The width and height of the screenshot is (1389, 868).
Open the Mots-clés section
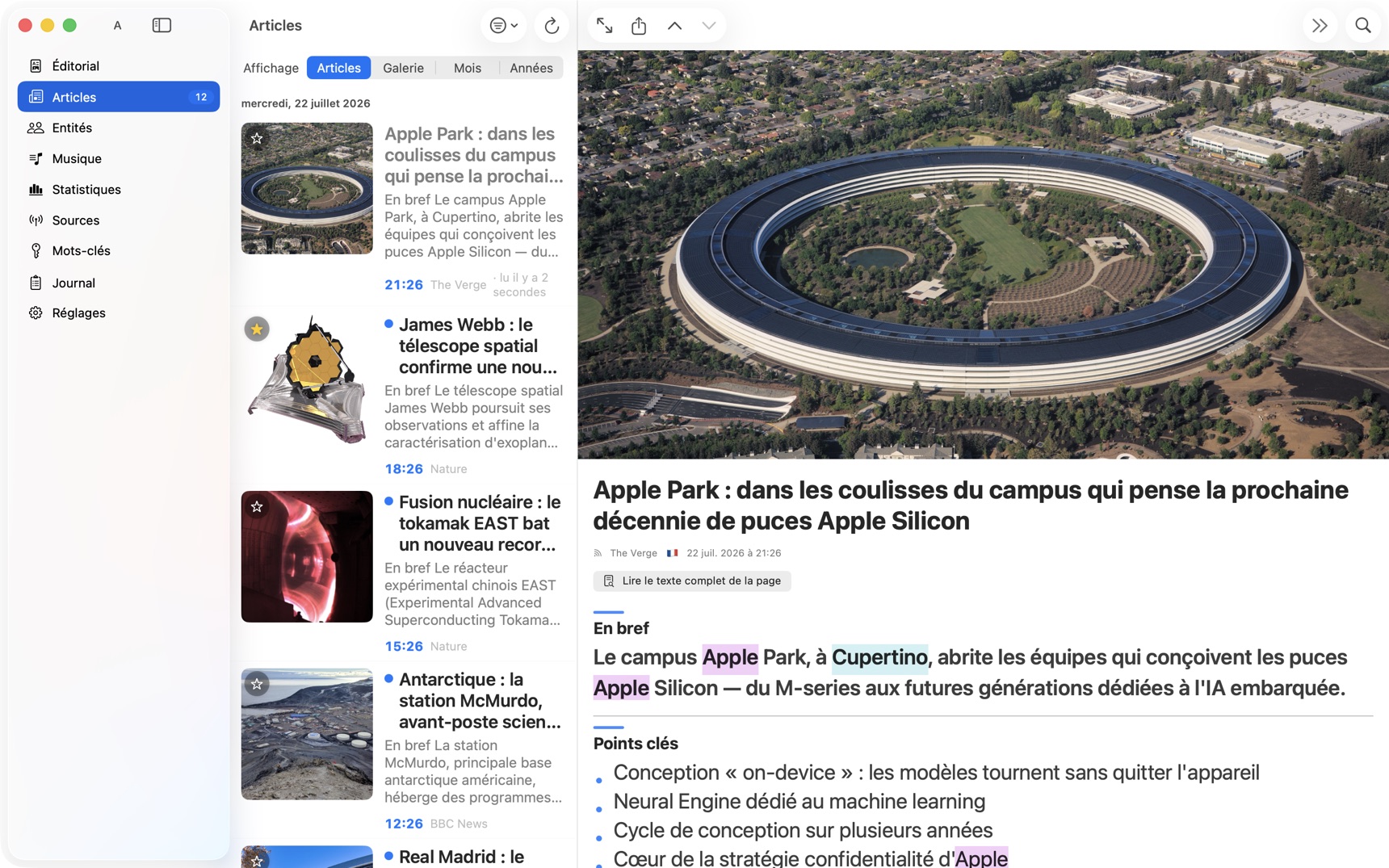(x=119, y=251)
